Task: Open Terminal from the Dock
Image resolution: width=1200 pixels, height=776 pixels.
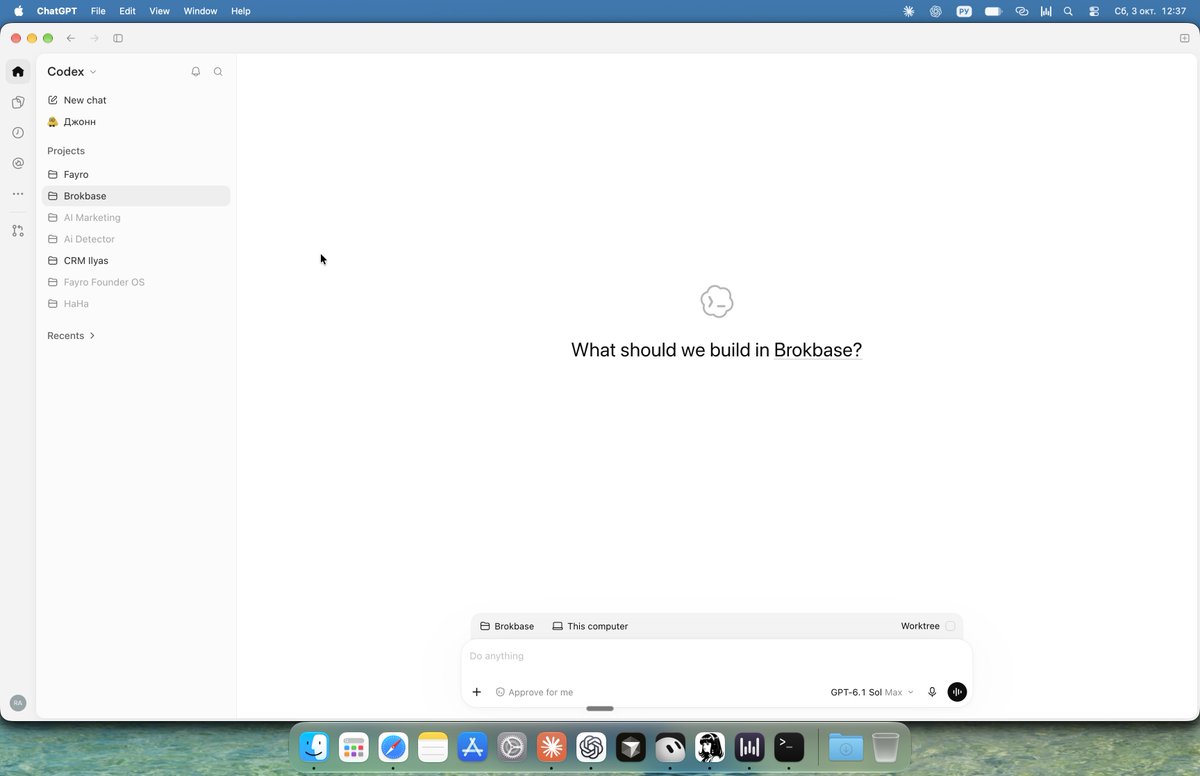Action: (789, 747)
